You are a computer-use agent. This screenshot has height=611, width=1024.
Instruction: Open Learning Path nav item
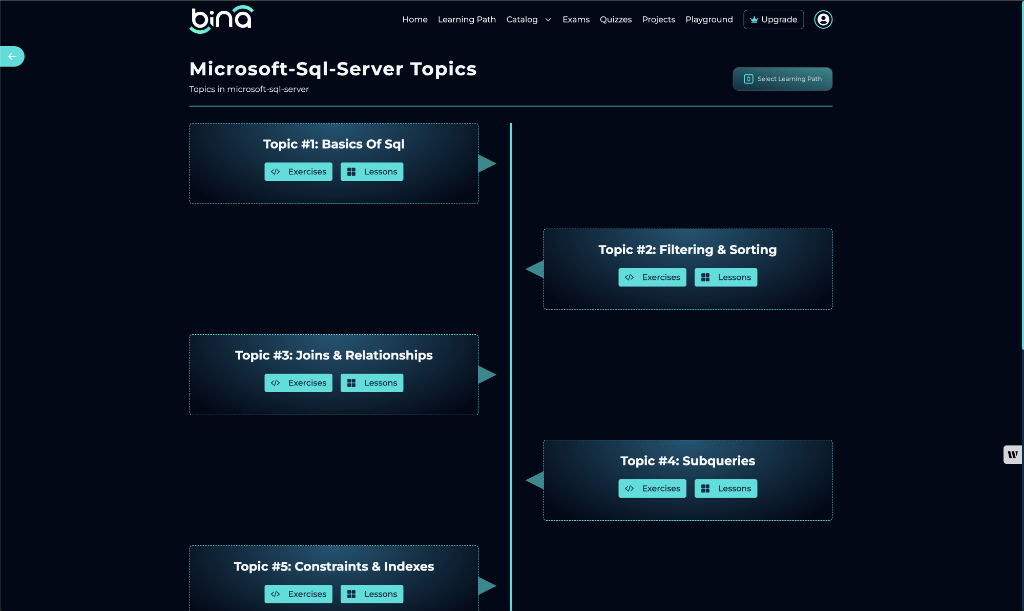tap(467, 20)
